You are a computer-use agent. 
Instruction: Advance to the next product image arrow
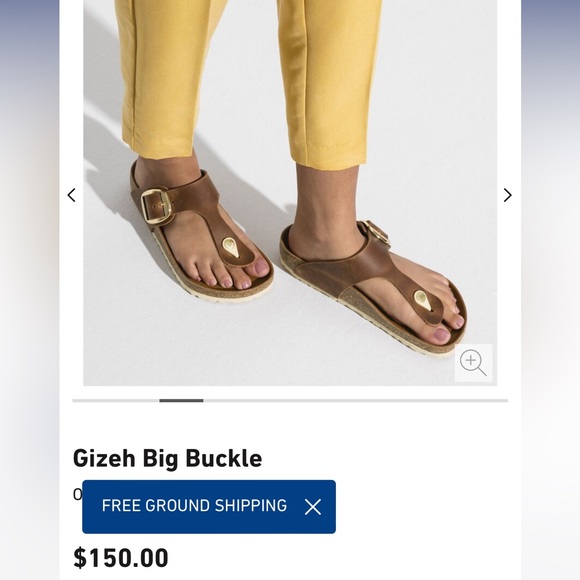click(508, 195)
